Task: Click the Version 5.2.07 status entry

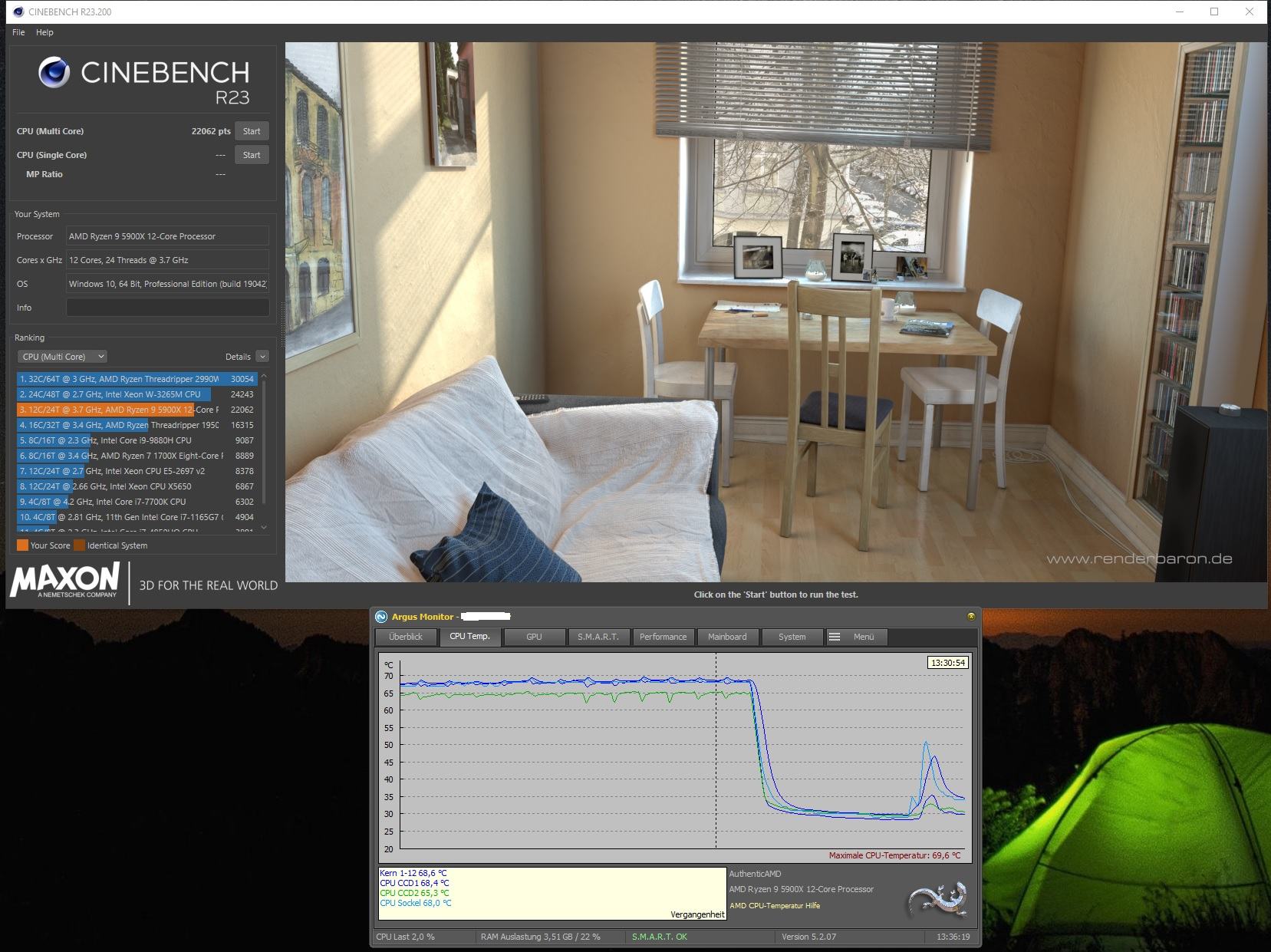Action: pos(808,937)
